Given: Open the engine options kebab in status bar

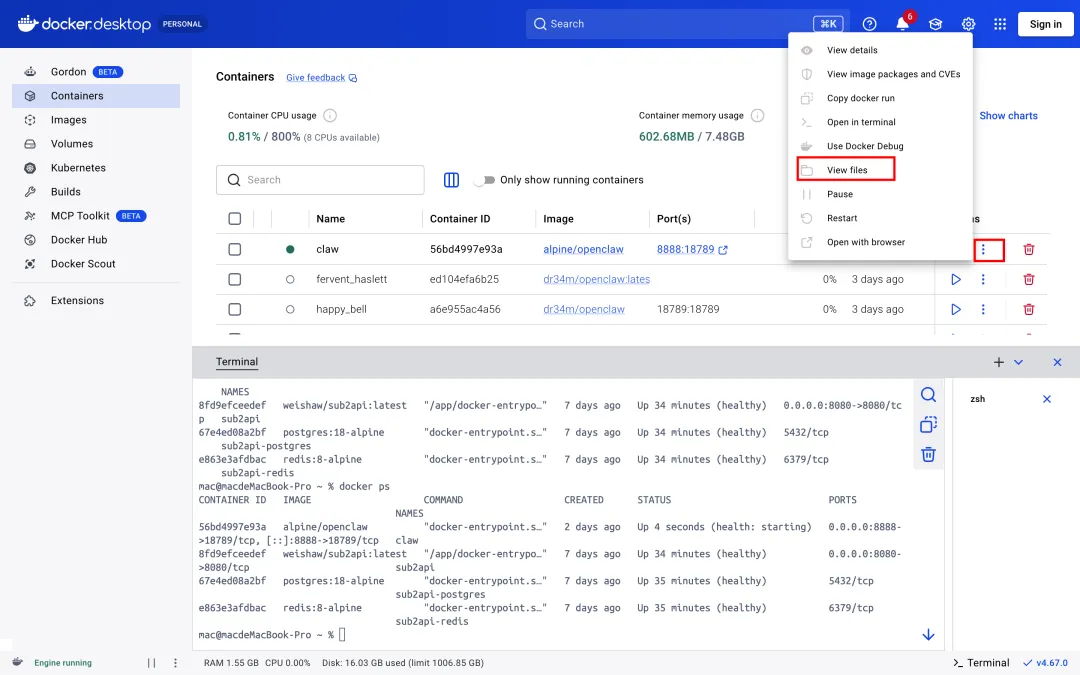Looking at the screenshot, I should [175, 663].
